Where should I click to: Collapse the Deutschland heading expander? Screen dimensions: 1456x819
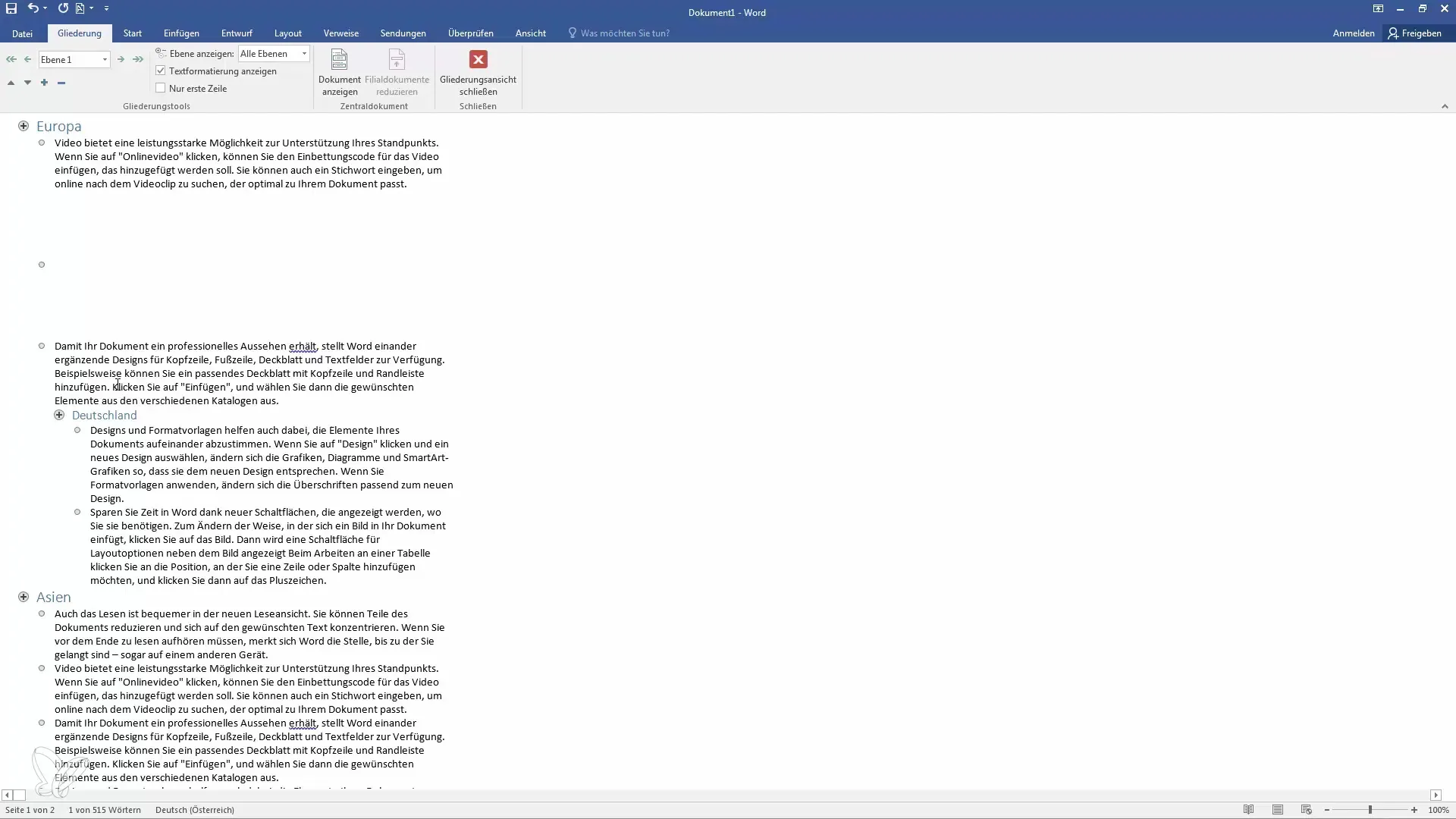pyautogui.click(x=59, y=415)
